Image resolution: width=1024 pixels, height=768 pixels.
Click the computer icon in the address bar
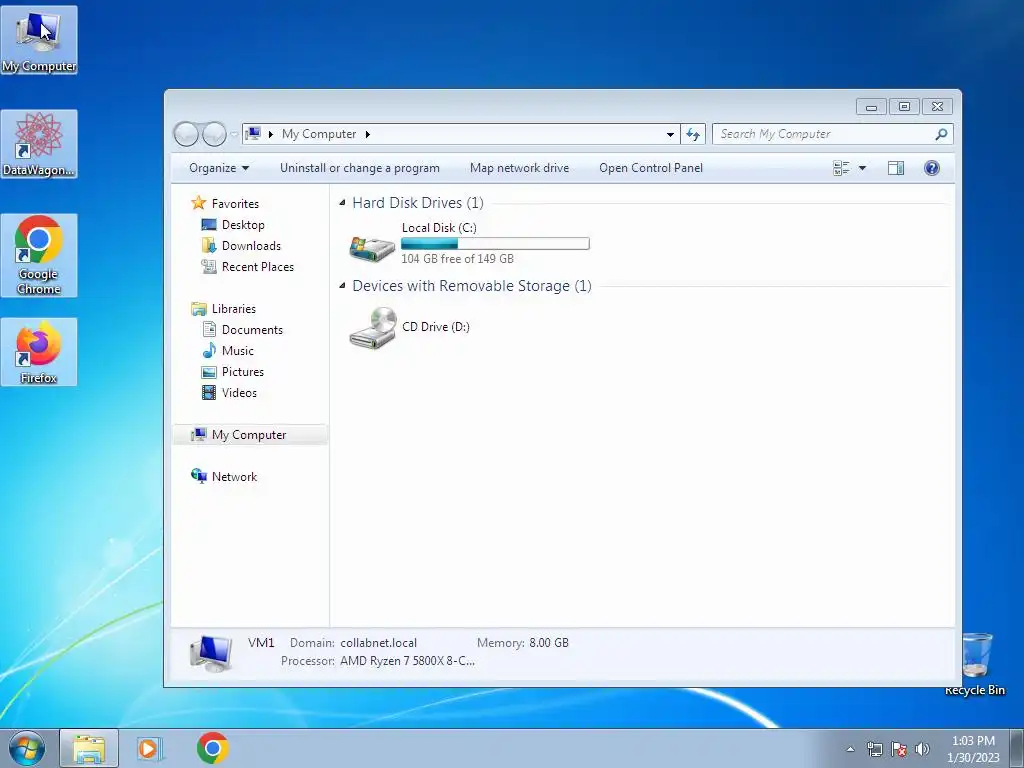click(253, 134)
